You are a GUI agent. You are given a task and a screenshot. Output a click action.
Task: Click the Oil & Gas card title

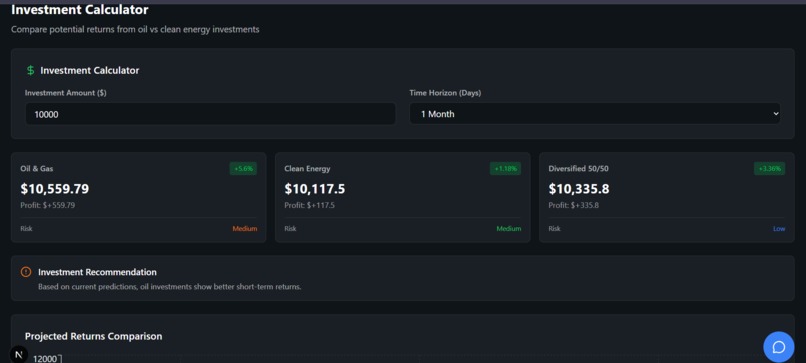tap(36, 169)
